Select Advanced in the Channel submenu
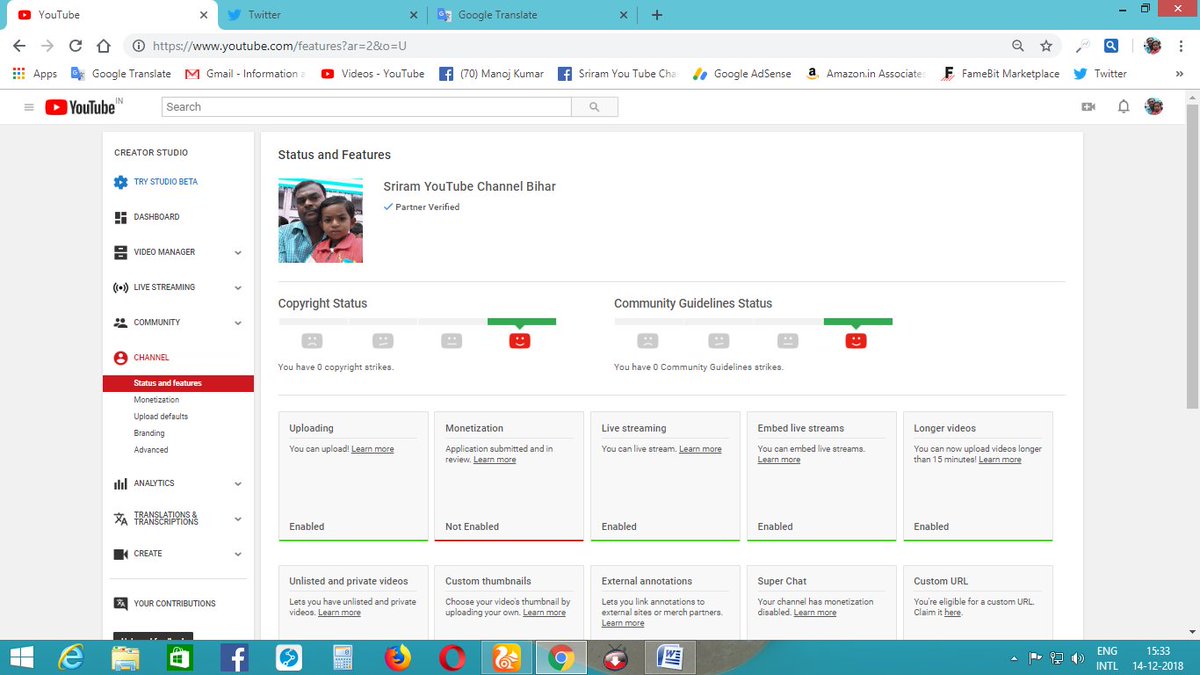The image size is (1200, 675). pos(151,450)
